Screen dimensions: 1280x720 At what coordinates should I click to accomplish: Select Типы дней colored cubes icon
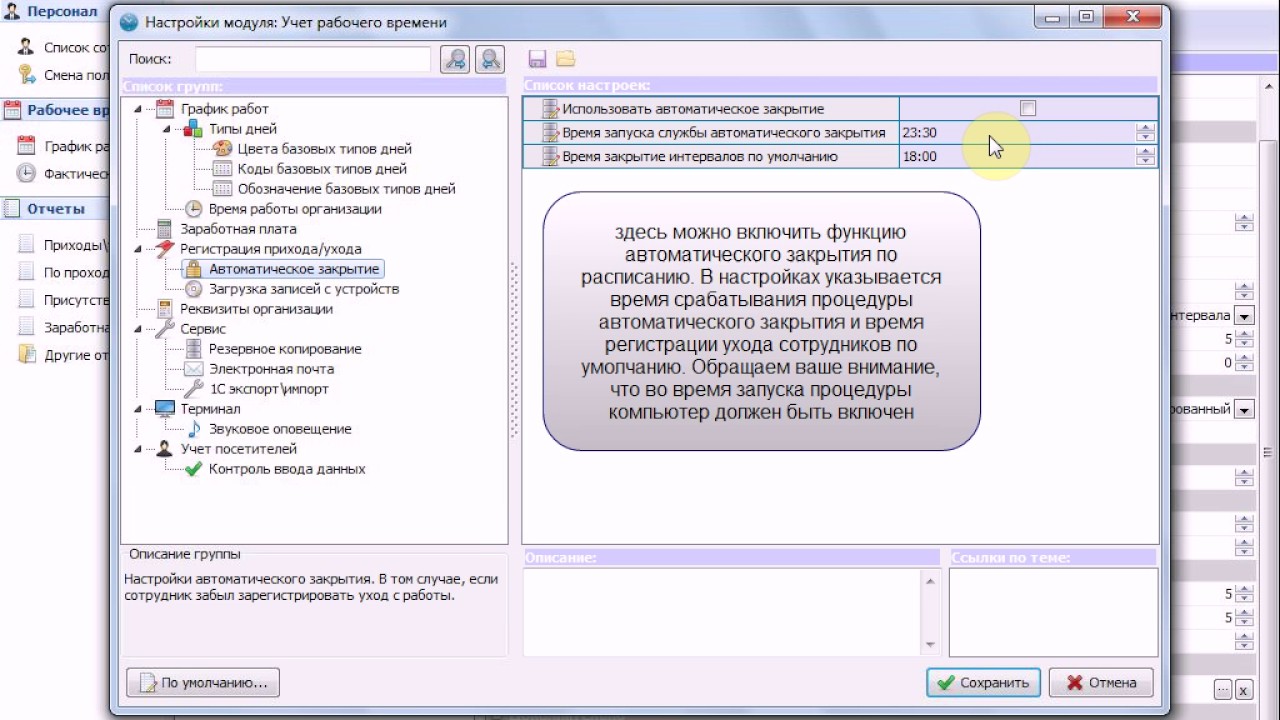point(194,129)
